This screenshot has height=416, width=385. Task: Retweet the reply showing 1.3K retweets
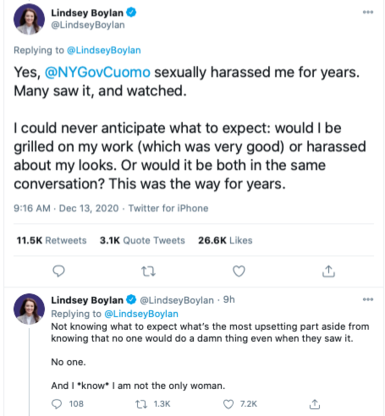[140, 404]
